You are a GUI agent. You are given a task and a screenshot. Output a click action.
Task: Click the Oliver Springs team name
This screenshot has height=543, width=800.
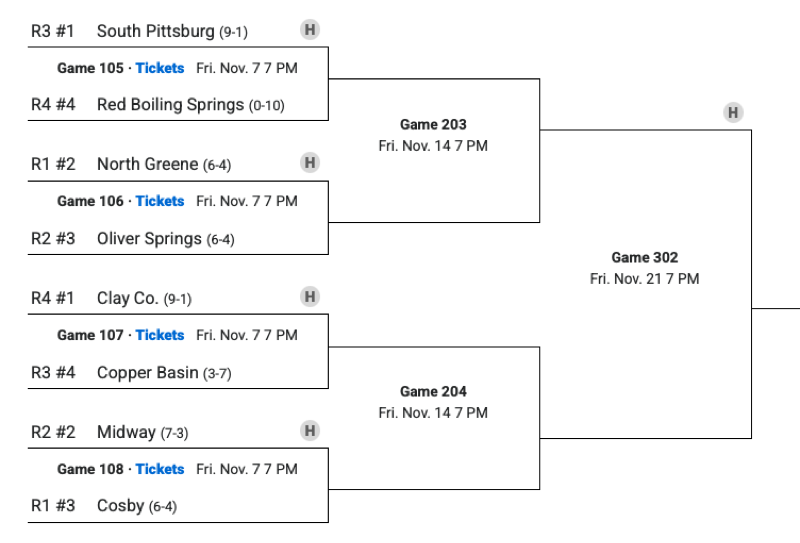coord(150,239)
